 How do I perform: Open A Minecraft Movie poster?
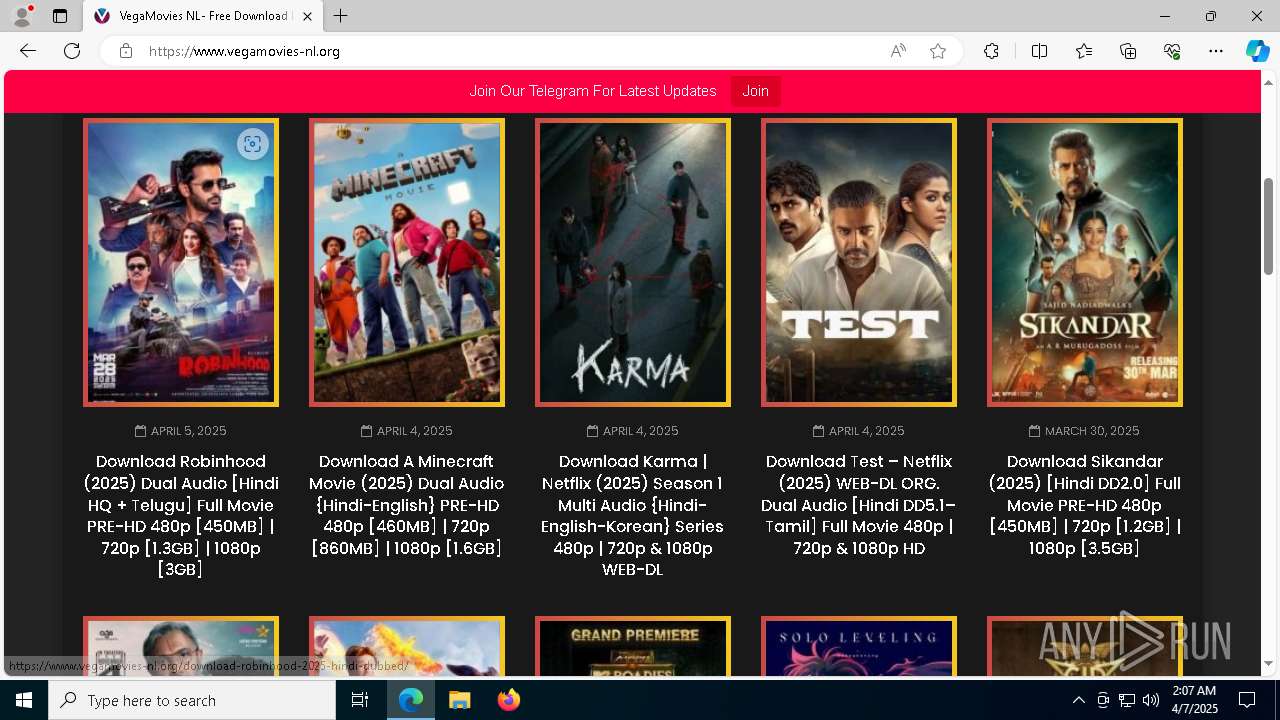point(407,262)
